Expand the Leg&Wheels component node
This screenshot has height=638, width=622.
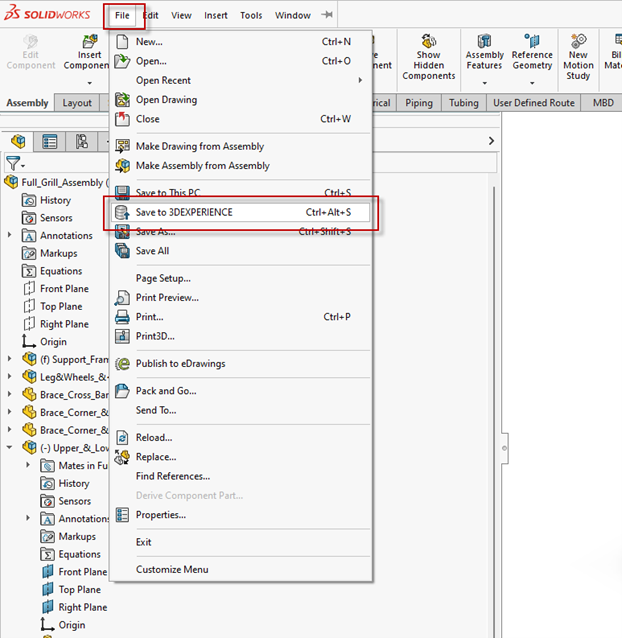(9, 376)
